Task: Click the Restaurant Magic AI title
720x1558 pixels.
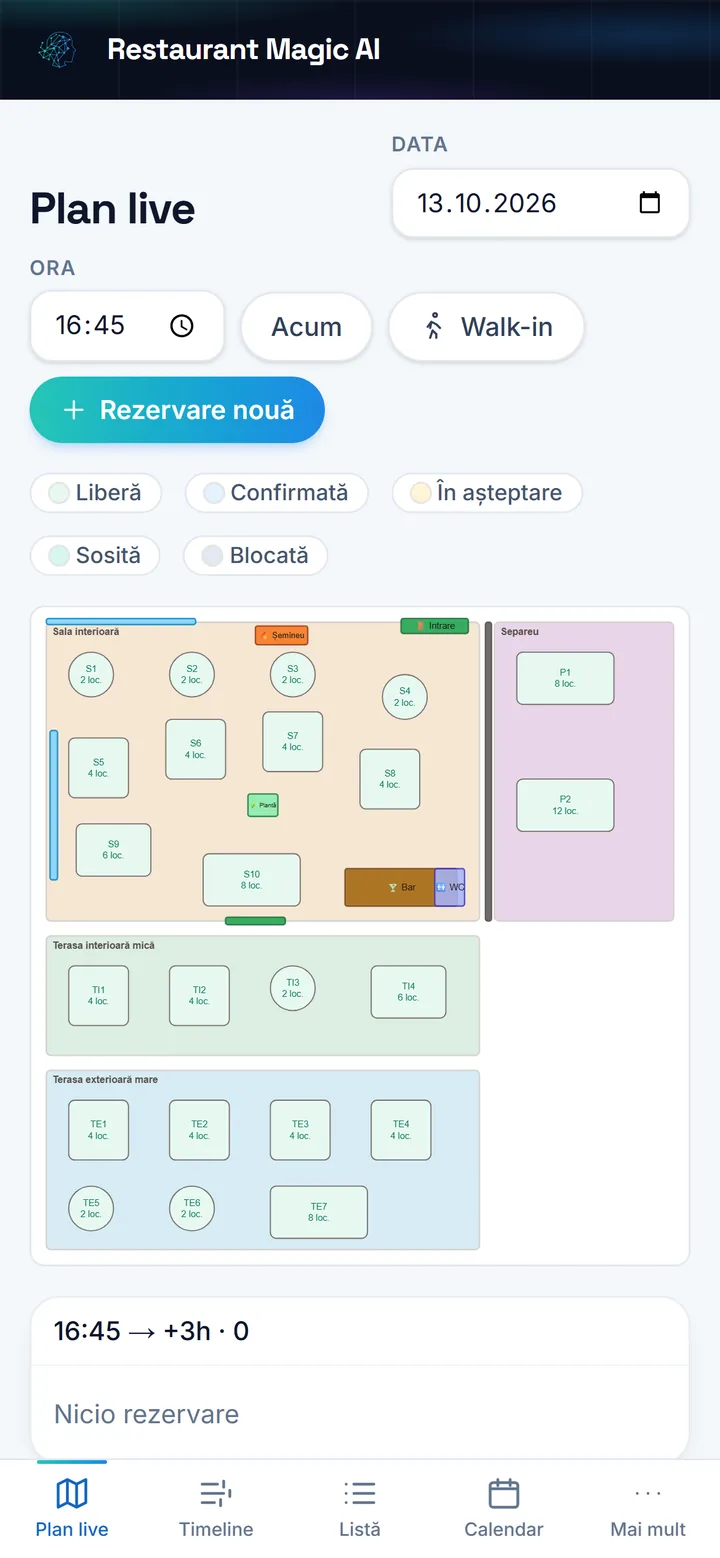Action: [x=244, y=49]
